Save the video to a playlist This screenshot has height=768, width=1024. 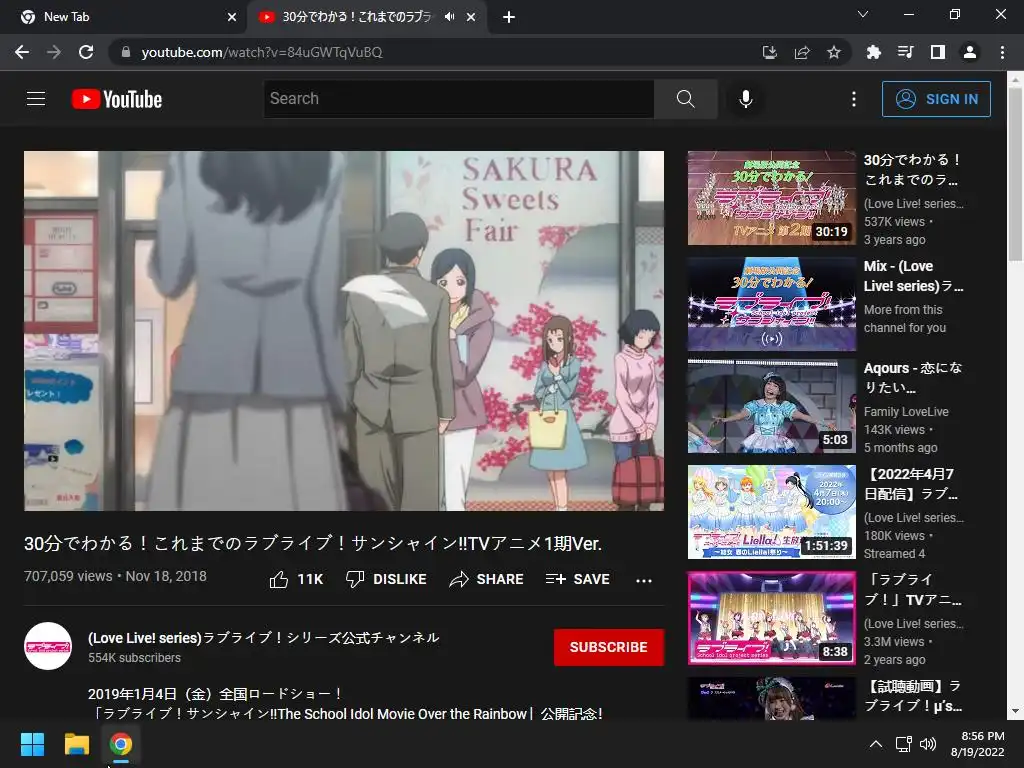pos(578,579)
